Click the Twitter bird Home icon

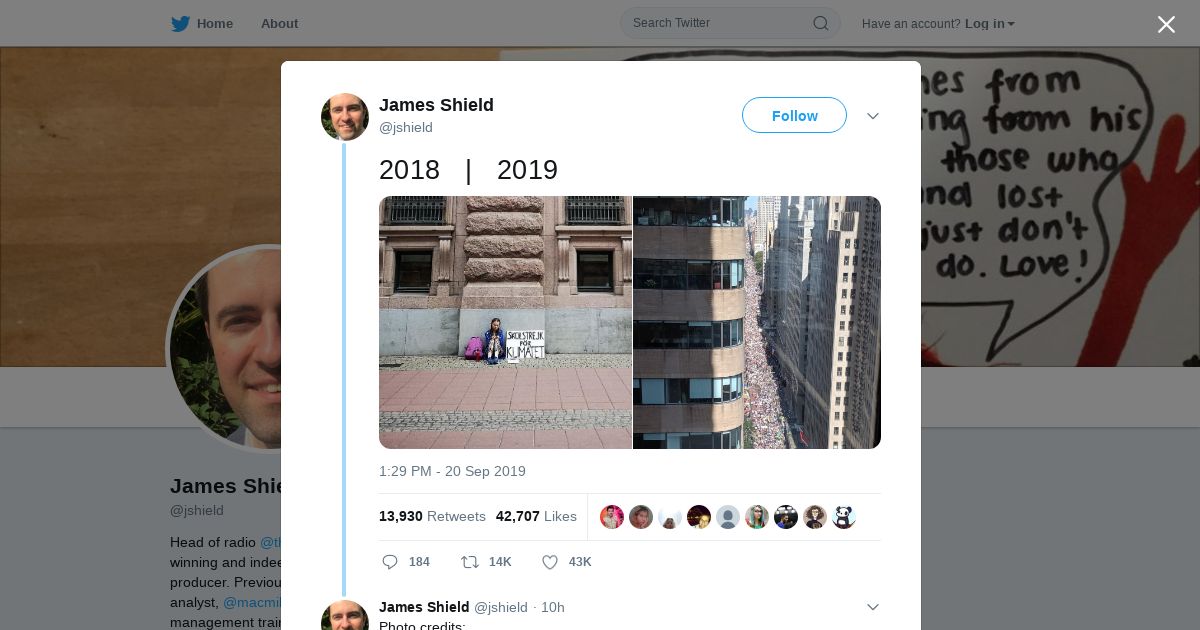click(180, 24)
